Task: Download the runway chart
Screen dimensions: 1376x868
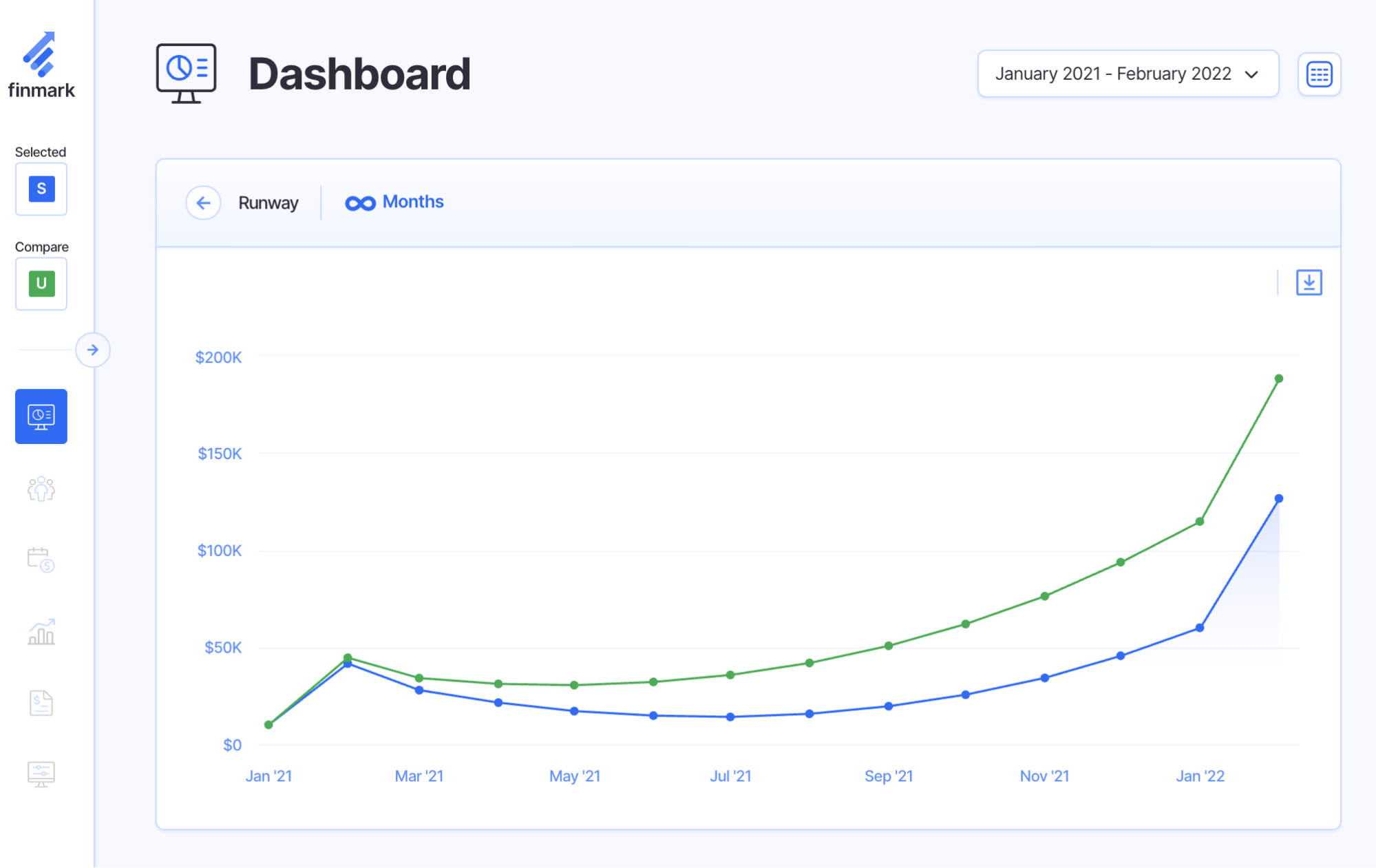Action: [1309, 282]
